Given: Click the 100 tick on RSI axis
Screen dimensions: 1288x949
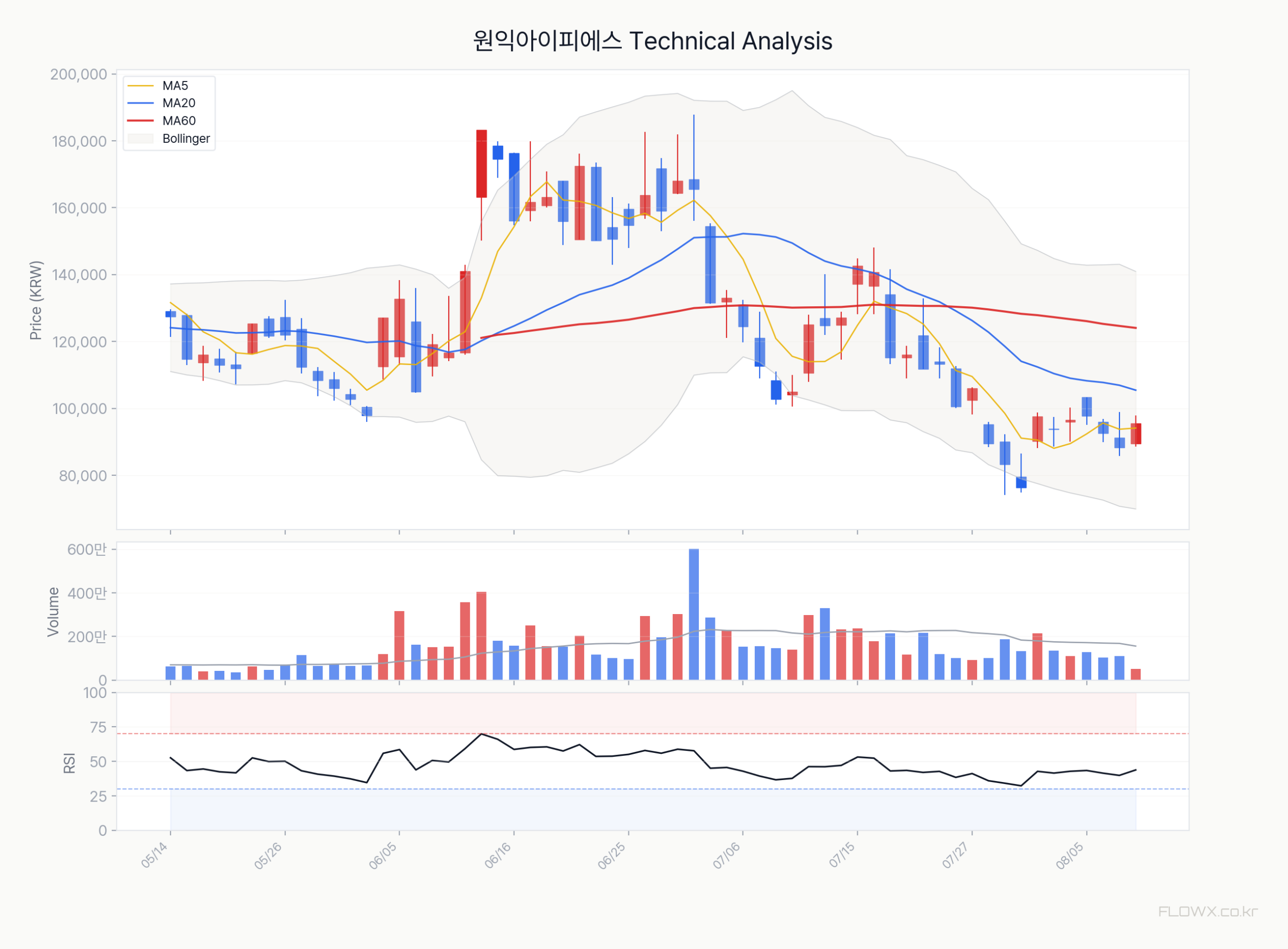Looking at the screenshot, I should (x=96, y=693).
